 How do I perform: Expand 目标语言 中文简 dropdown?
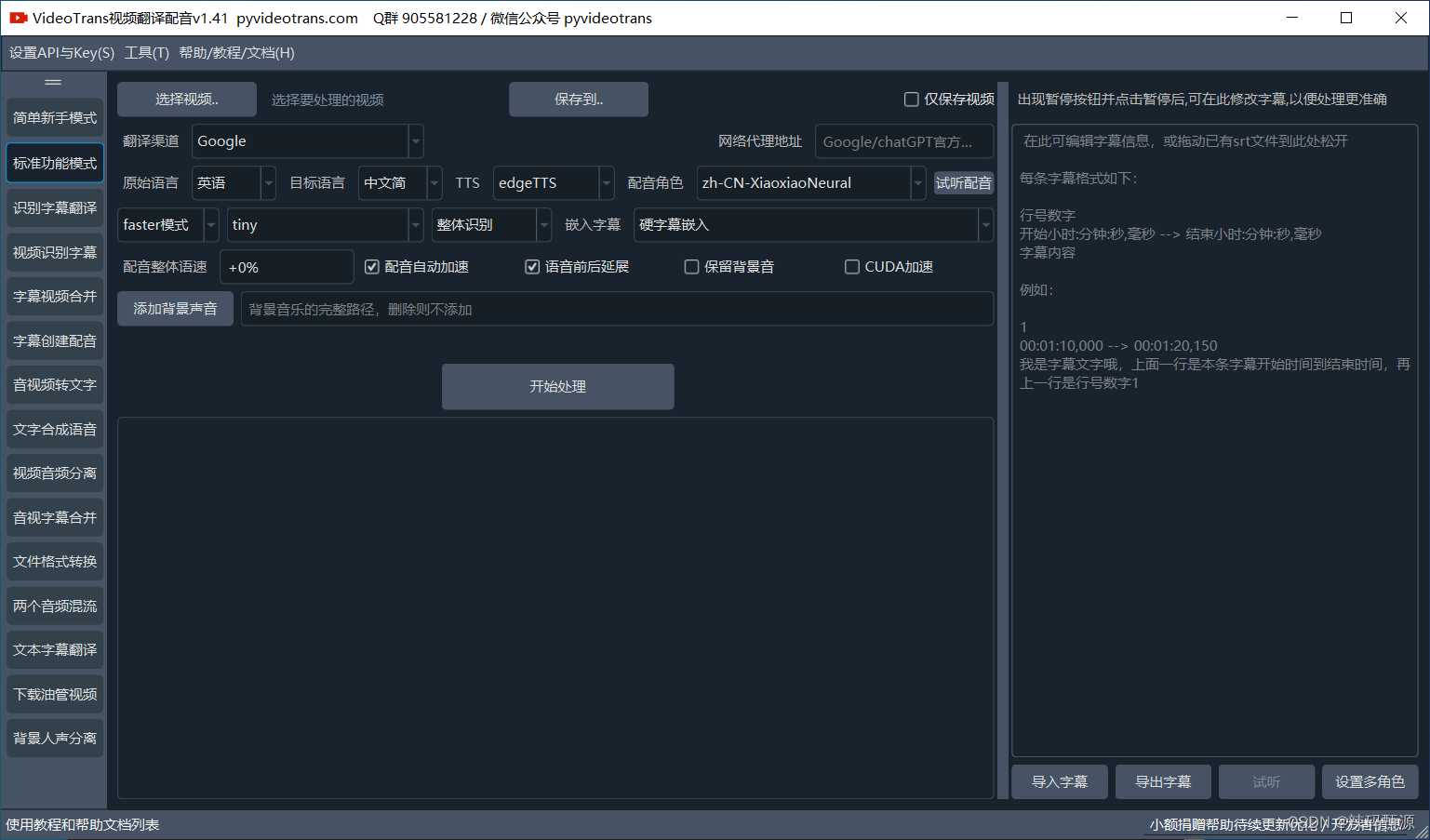(400, 183)
